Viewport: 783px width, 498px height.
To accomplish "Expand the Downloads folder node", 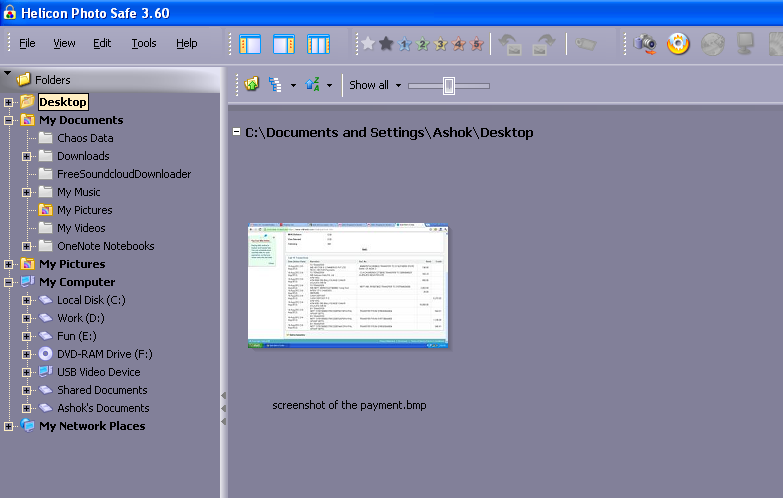I will [x=27, y=156].
